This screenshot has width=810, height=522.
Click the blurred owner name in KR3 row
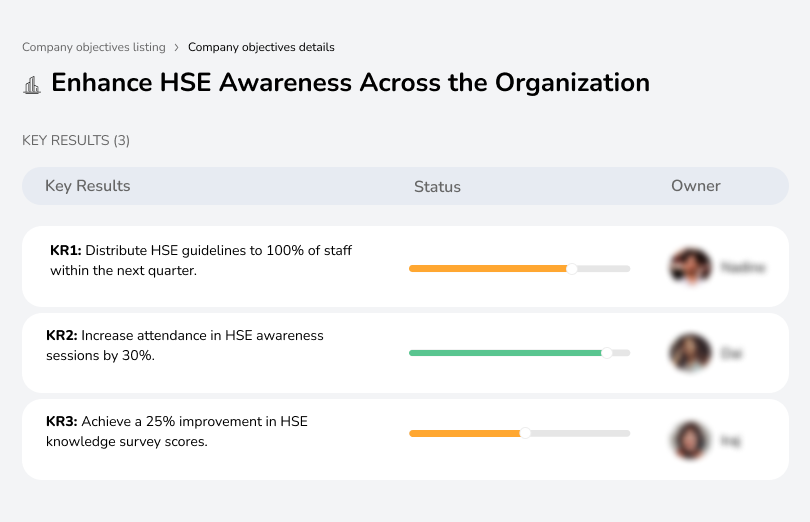[731, 441]
